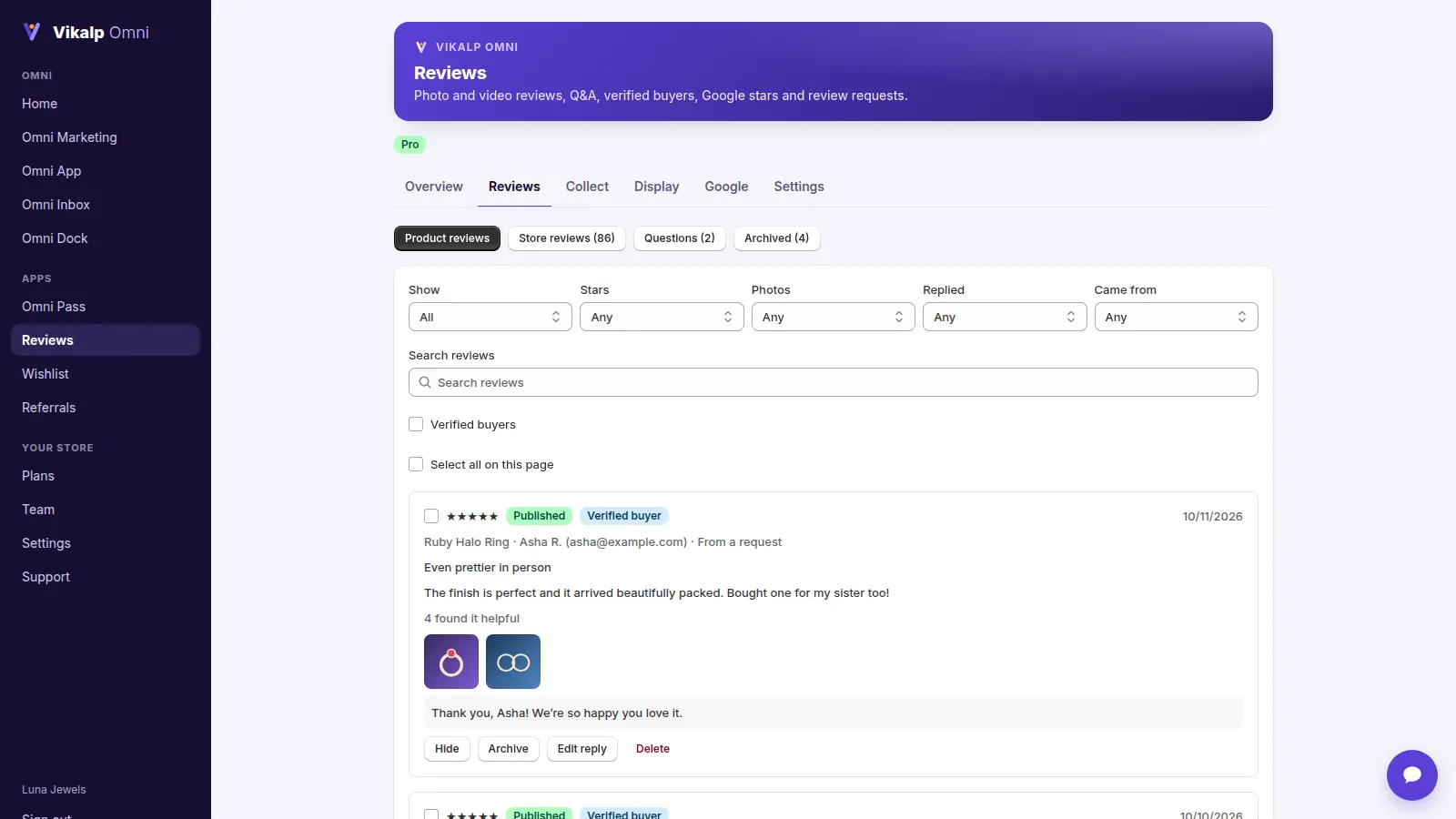Open the Replied filter dropdown
Screen dimensions: 1456x819
1005,317
